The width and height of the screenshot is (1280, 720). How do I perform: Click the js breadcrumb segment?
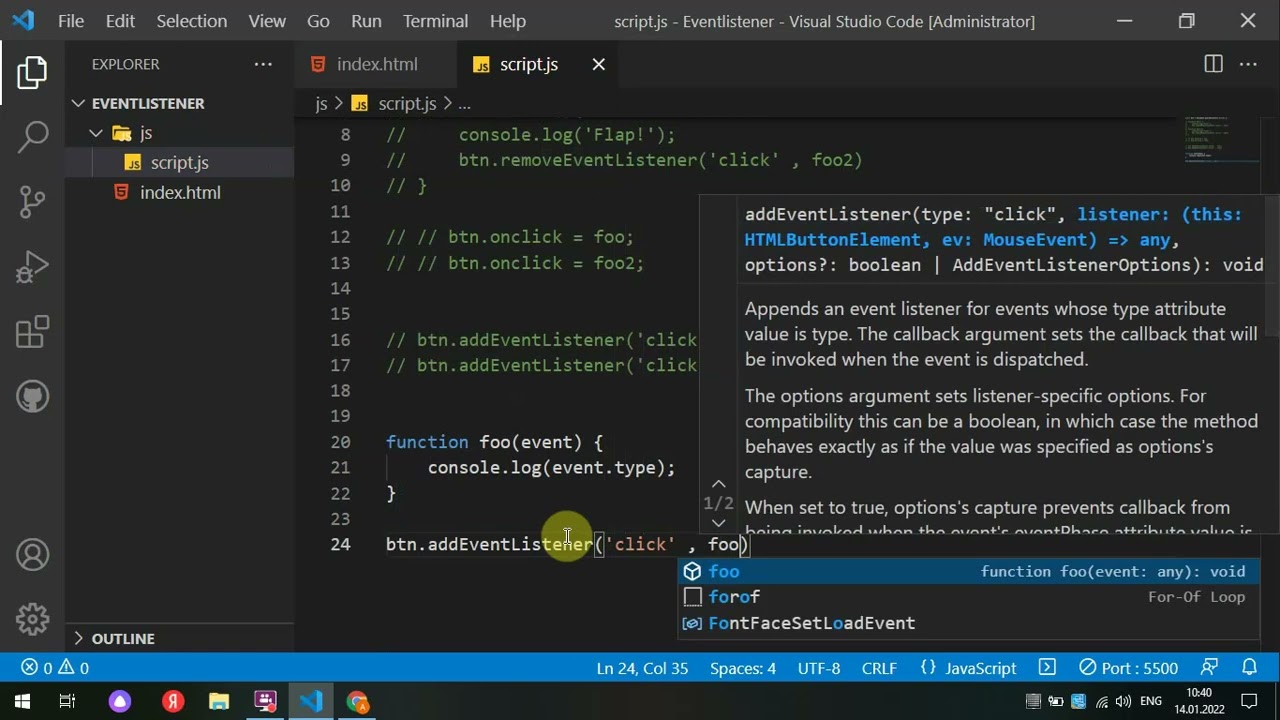[321, 103]
